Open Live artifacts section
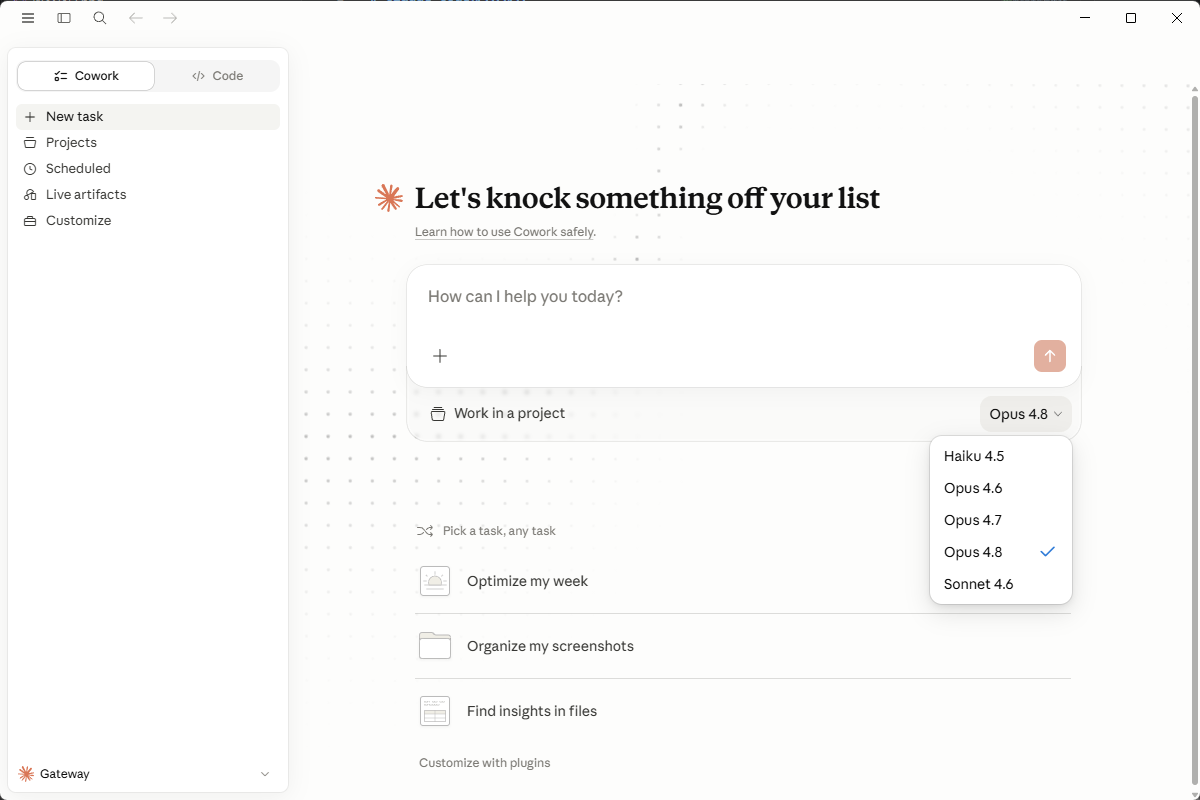 [148, 195]
